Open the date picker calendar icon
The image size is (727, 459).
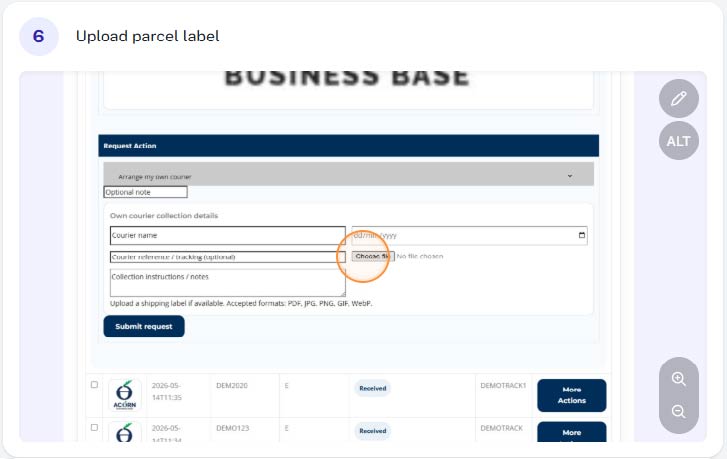click(x=581, y=235)
